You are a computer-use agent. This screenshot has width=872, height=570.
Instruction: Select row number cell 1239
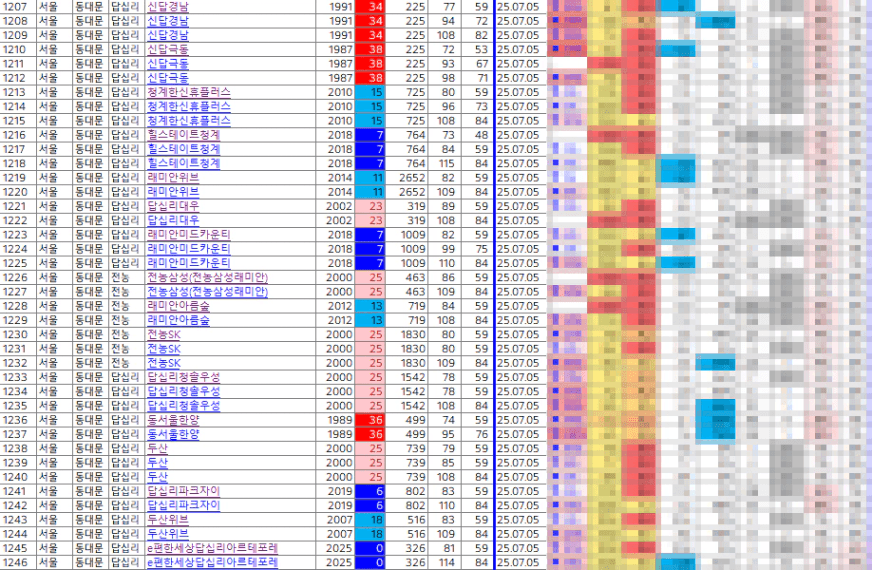(18, 463)
